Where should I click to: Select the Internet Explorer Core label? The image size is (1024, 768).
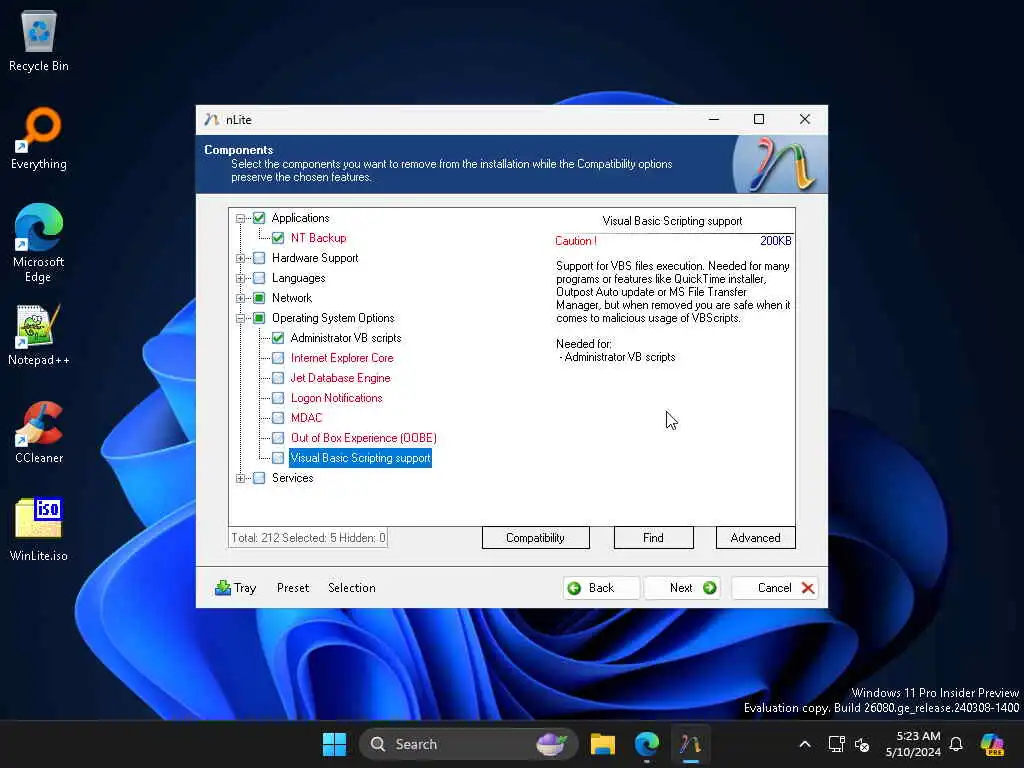(342, 358)
